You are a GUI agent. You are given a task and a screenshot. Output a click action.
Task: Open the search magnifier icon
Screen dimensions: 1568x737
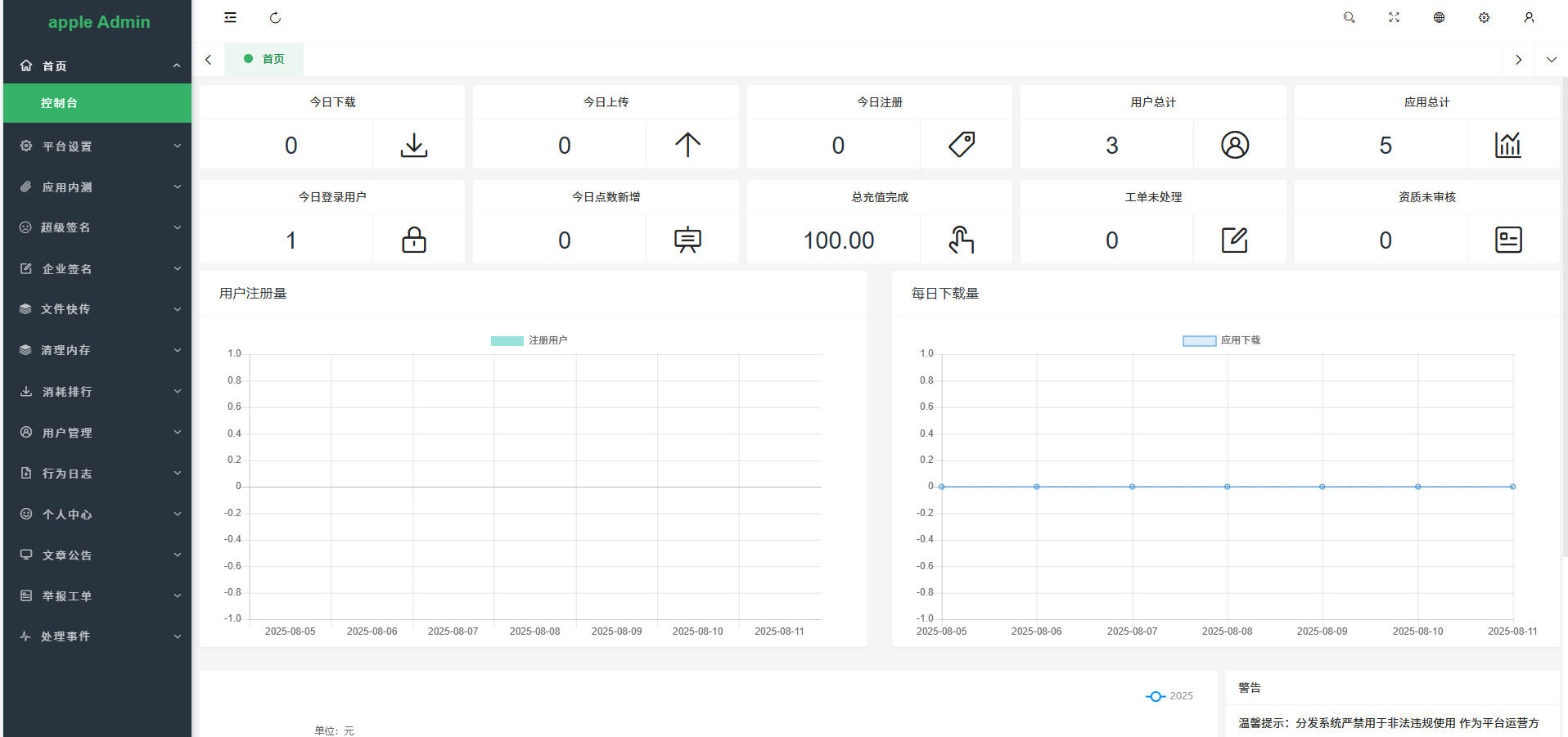pos(1349,18)
